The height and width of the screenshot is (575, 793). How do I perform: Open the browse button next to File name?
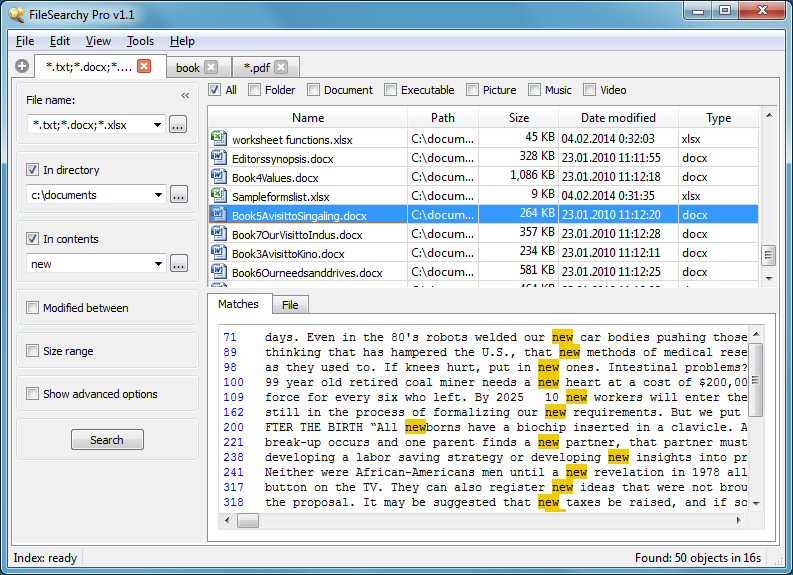(x=178, y=124)
